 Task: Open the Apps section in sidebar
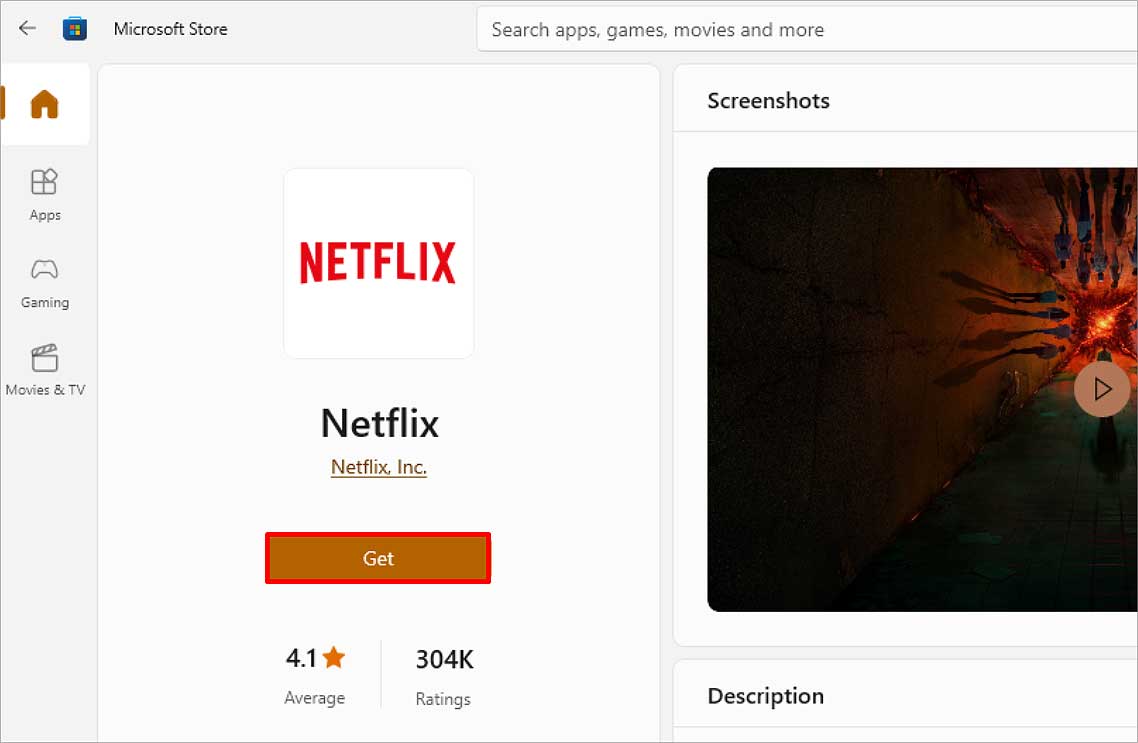tap(44, 194)
